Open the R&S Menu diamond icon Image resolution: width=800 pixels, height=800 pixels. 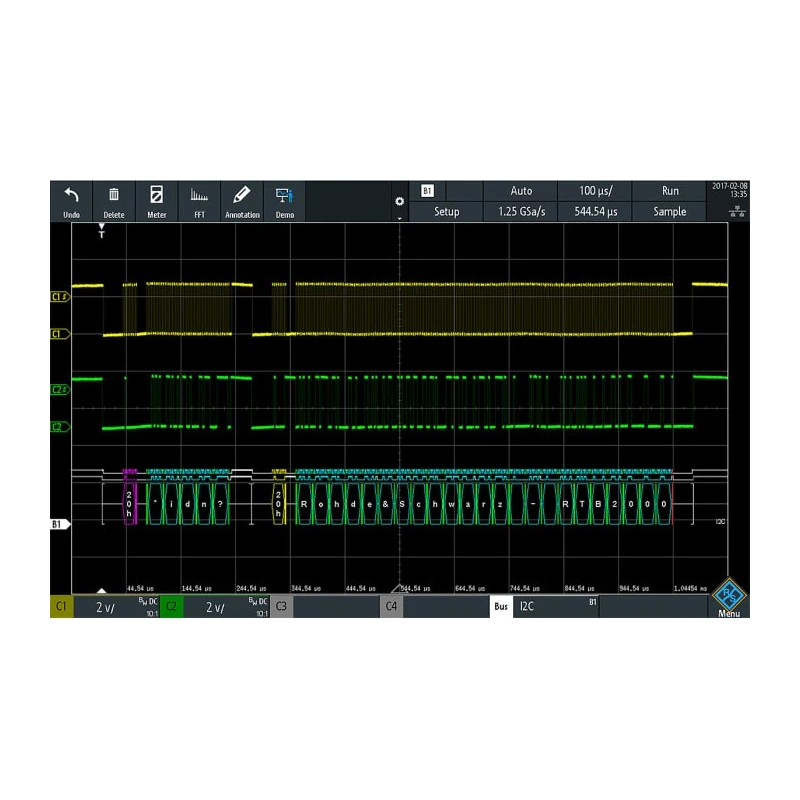coord(729,595)
